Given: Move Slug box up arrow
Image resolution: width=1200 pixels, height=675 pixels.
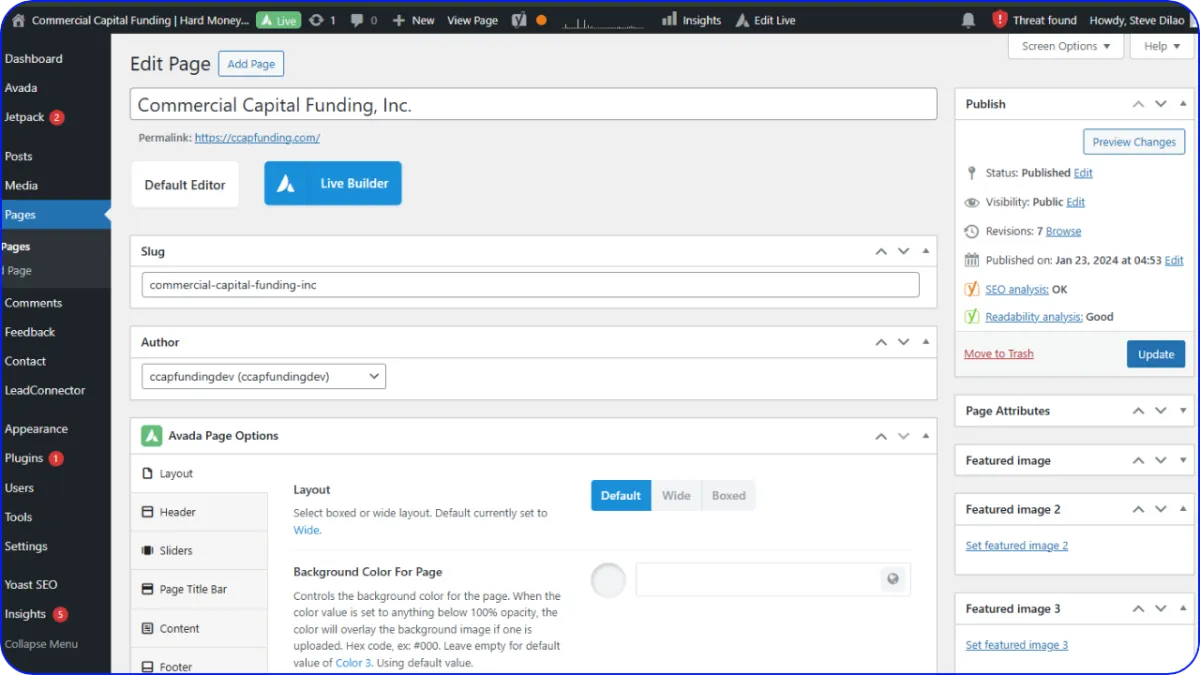Looking at the screenshot, I should (x=881, y=252).
